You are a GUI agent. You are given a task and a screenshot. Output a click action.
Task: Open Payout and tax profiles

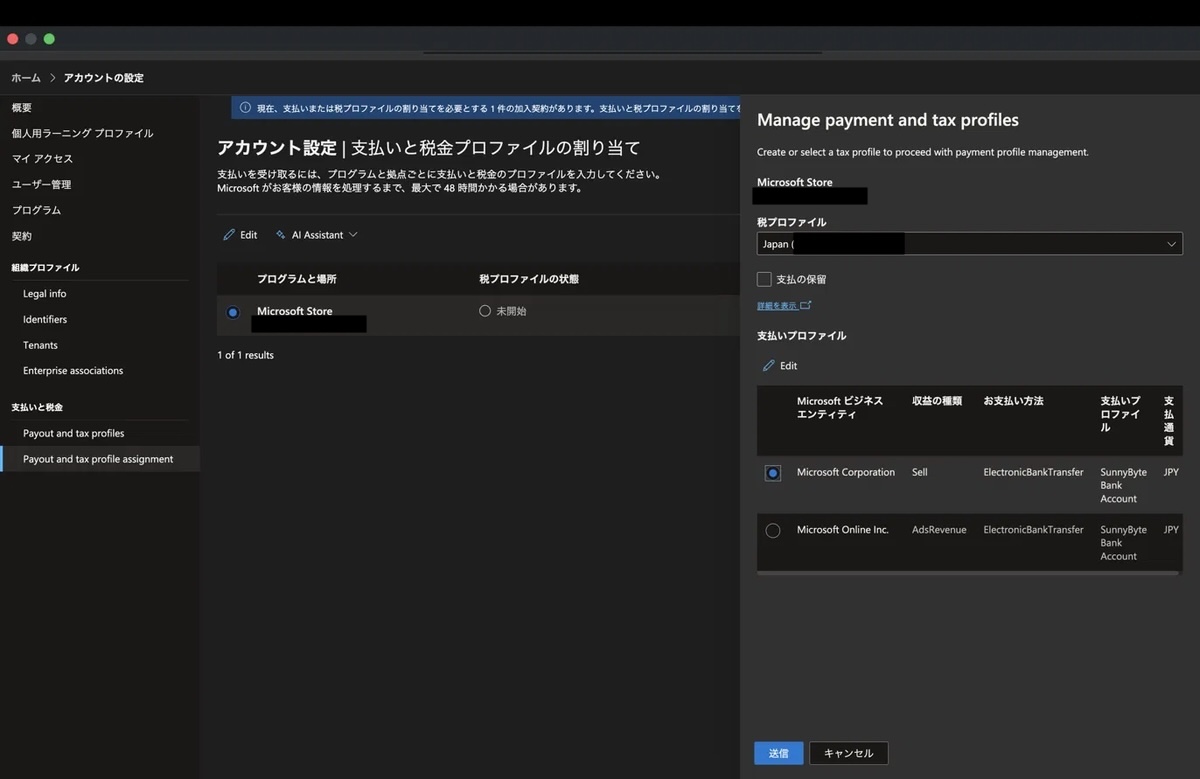[x=74, y=433]
